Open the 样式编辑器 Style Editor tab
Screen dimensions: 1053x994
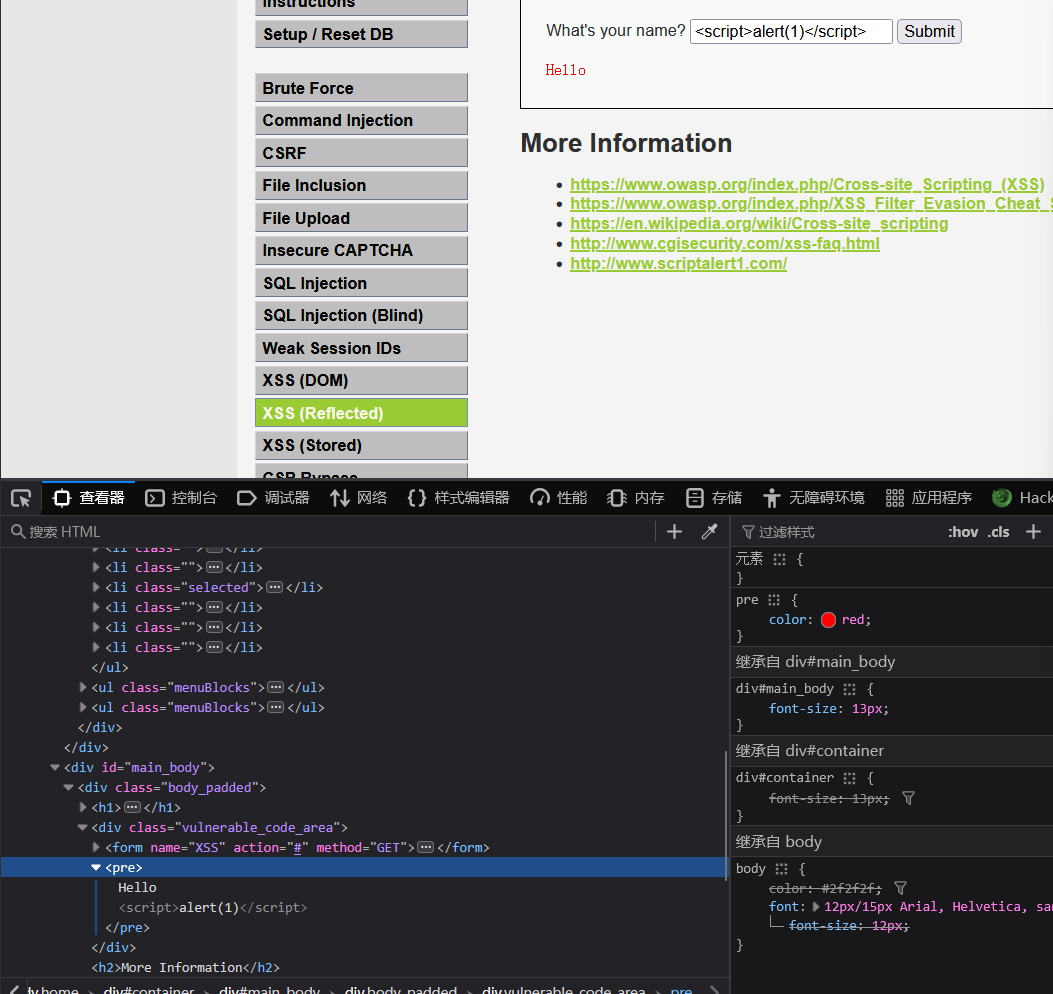coord(459,498)
